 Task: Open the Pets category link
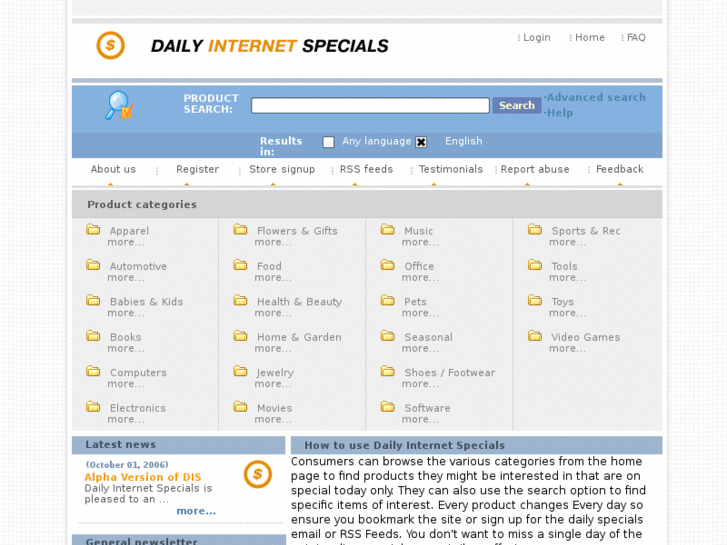415,302
